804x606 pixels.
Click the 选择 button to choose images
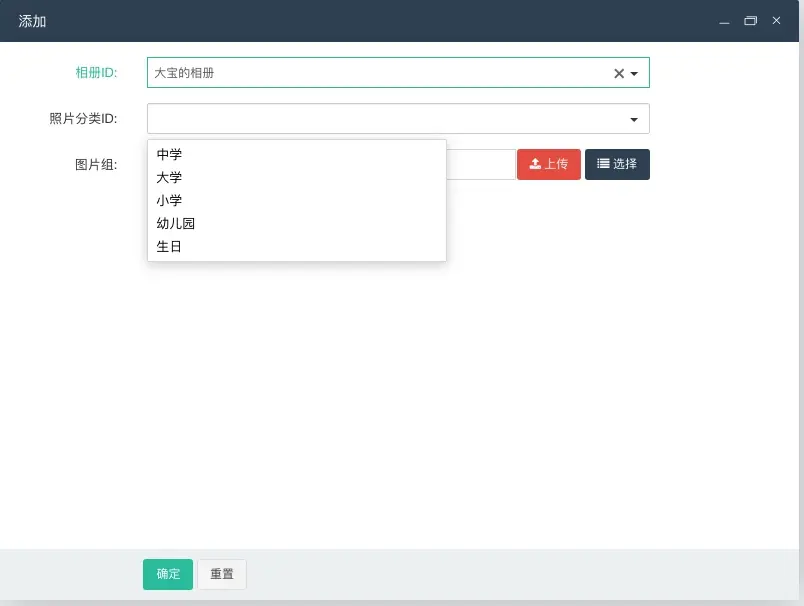(x=617, y=164)
